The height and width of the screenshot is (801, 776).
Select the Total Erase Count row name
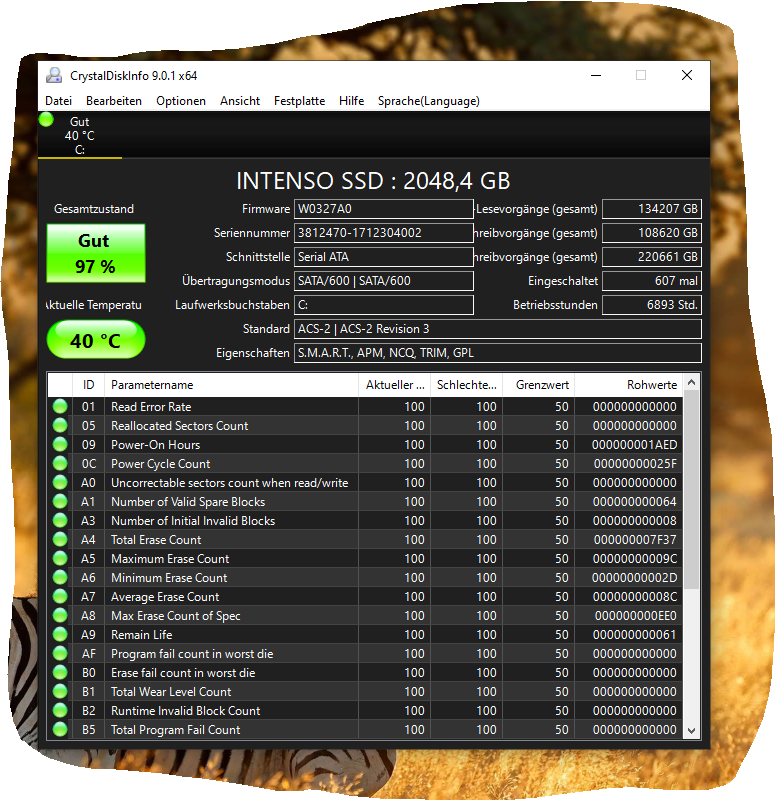pyautogui.click(x=156, y=539)
